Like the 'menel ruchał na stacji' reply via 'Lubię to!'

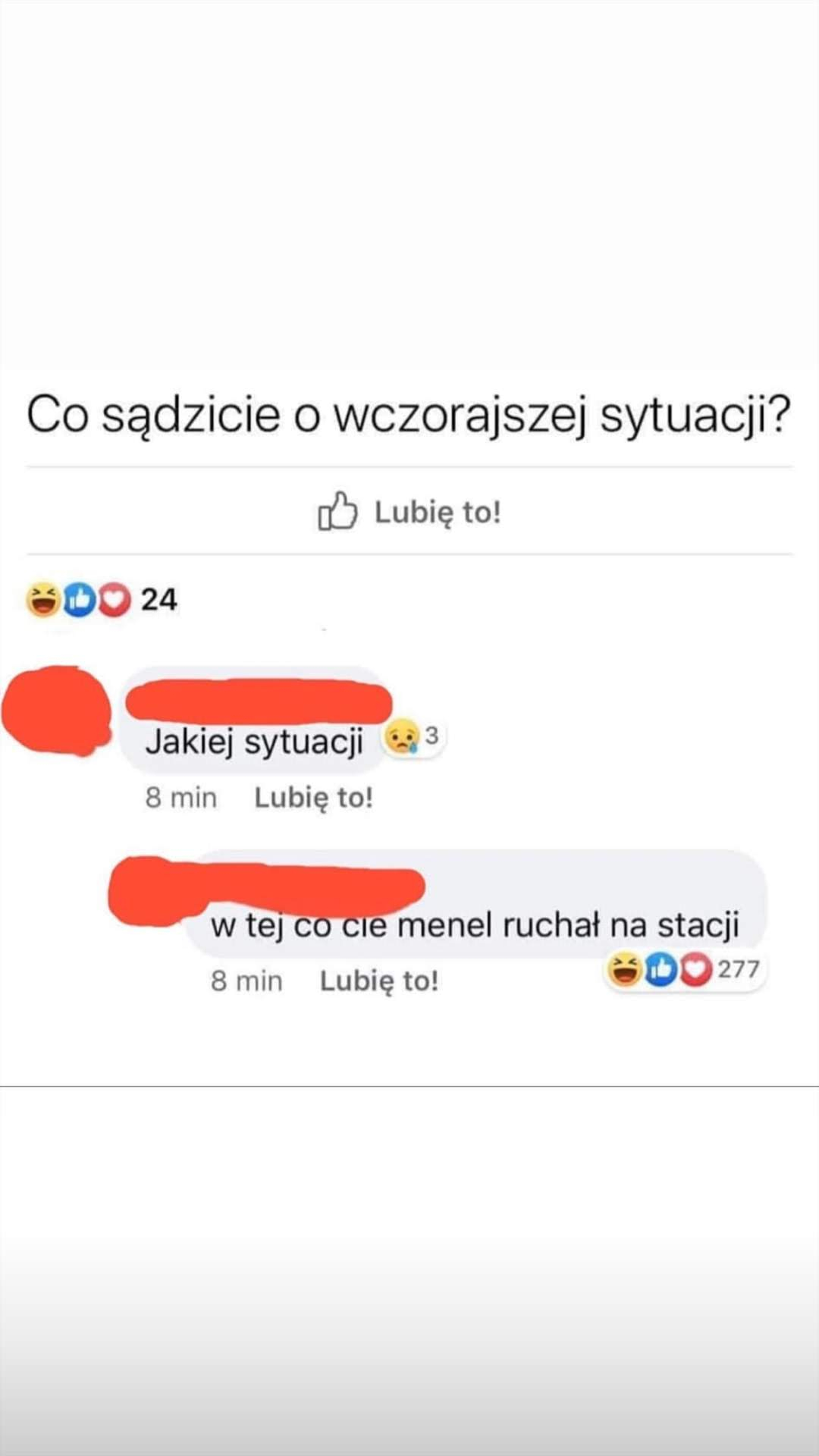pos(379,981)
